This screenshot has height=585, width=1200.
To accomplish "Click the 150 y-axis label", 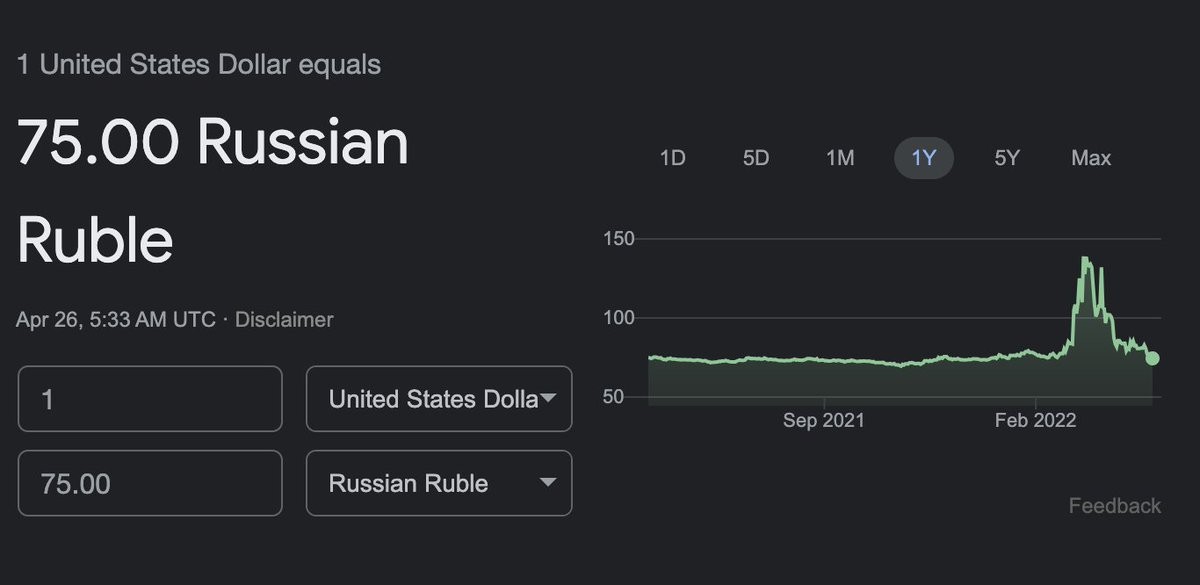I will pyautogui.click(x=619, y=239).
